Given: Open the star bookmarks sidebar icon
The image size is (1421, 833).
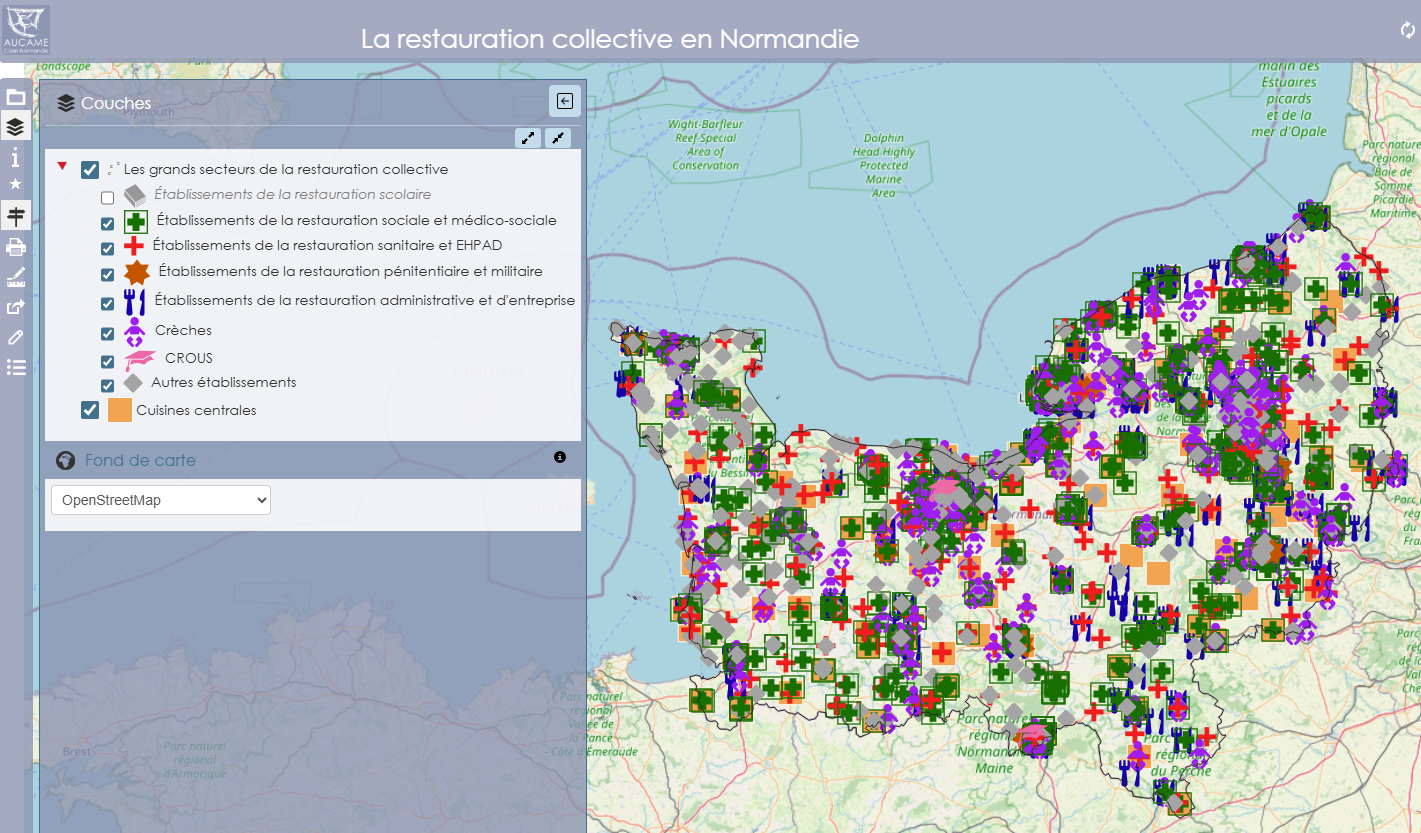Looking at the screenshot, I should (15, 184).
